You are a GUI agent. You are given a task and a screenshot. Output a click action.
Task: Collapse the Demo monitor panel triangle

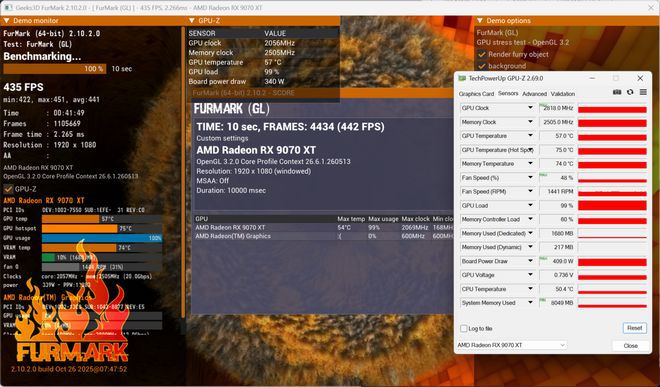6,21
